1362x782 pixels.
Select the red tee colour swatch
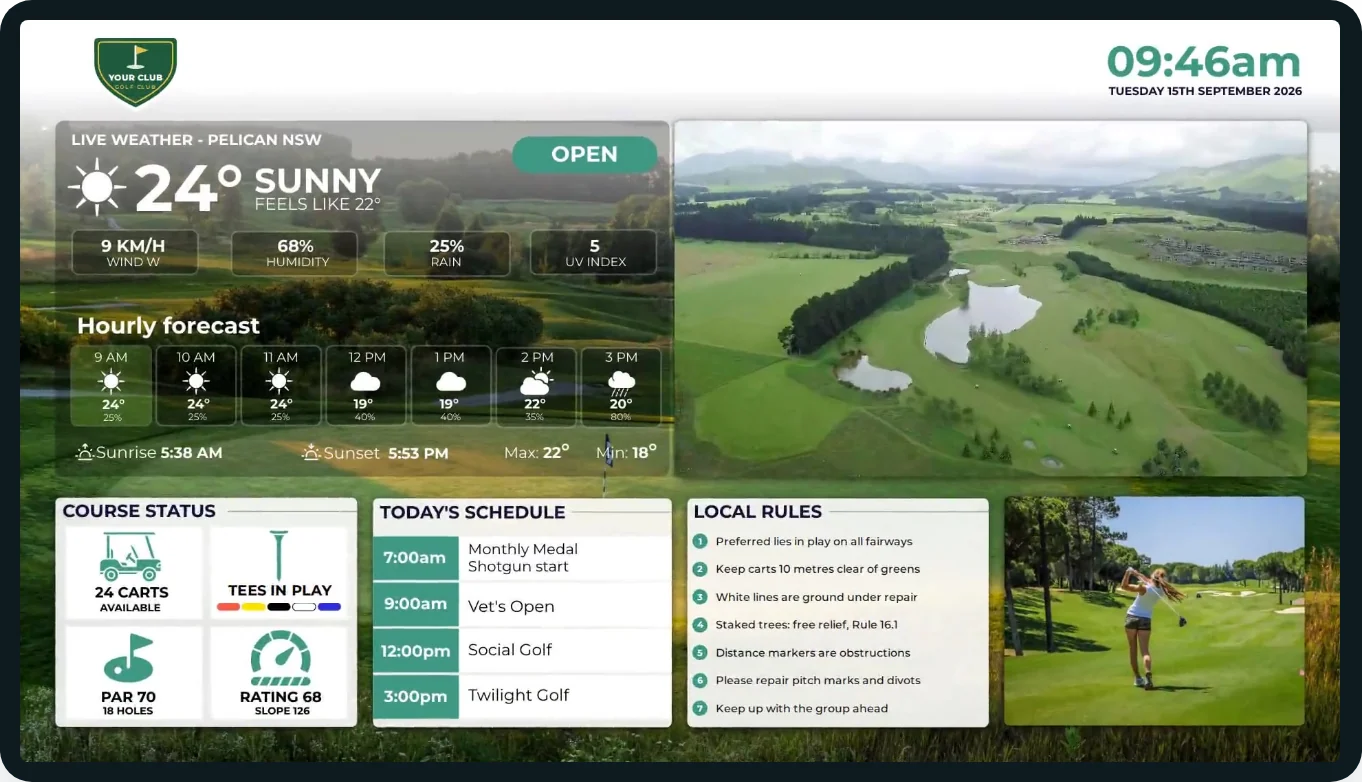(229, 607)
